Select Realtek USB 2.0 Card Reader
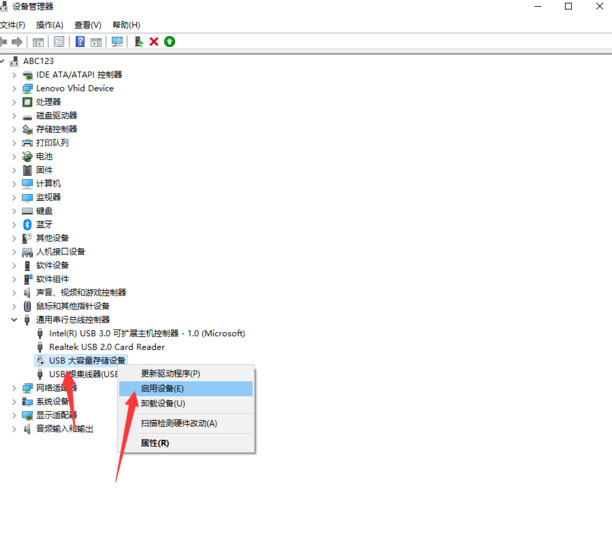 (x=107, y=347)
